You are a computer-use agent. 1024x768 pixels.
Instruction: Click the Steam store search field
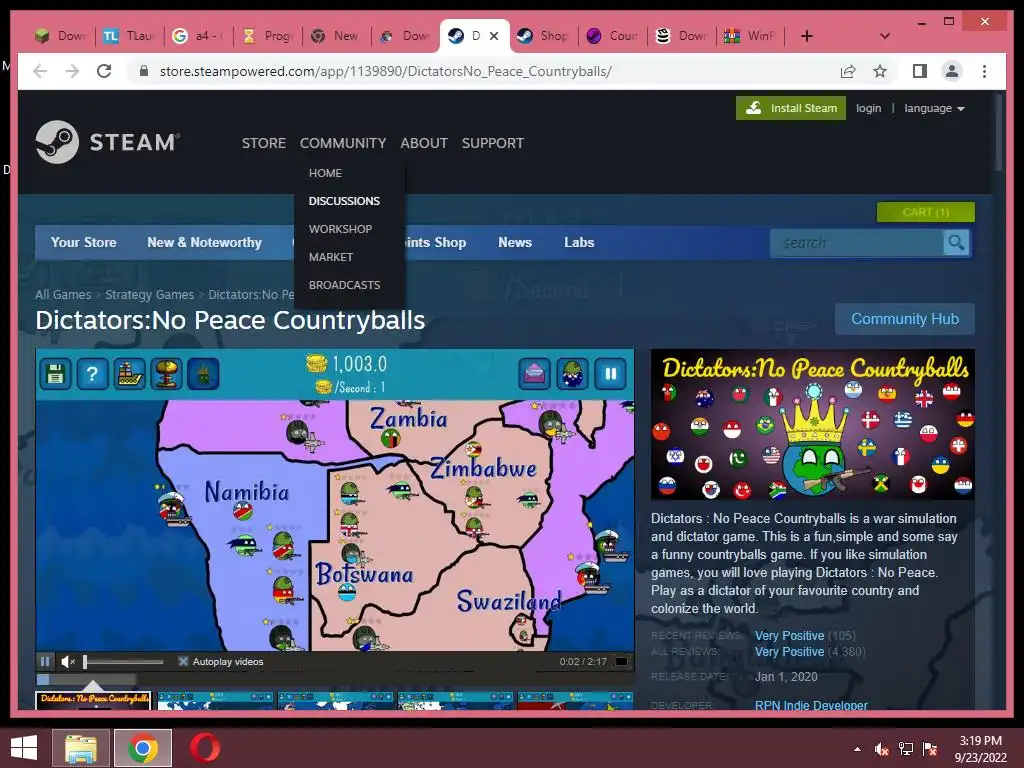point(857,243)
